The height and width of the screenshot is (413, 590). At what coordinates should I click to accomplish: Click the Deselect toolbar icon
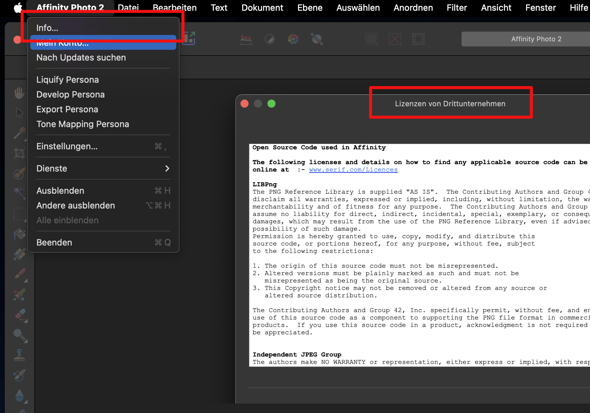point(395,39)
